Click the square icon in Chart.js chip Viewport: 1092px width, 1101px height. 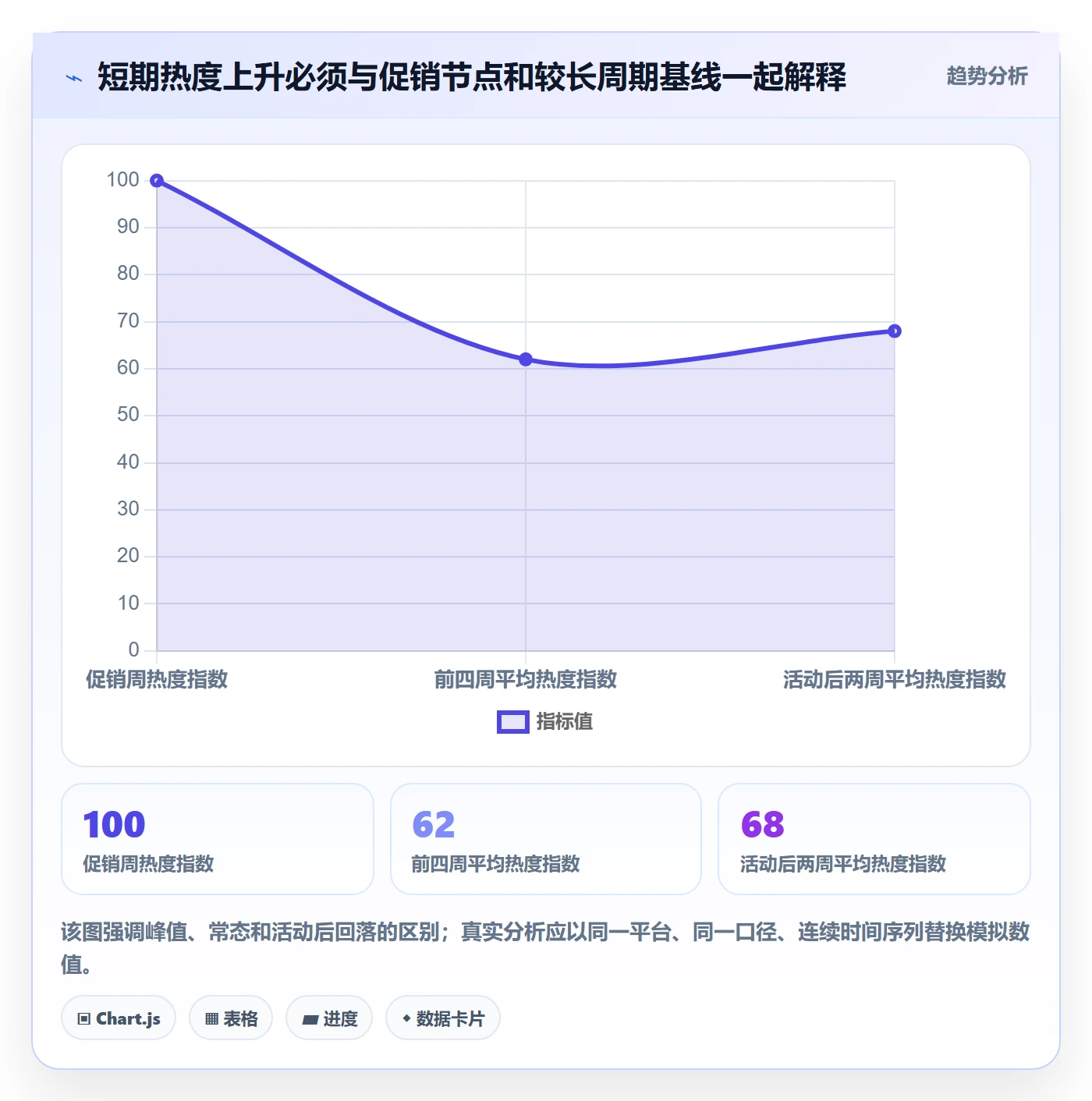click(84, 1019)
